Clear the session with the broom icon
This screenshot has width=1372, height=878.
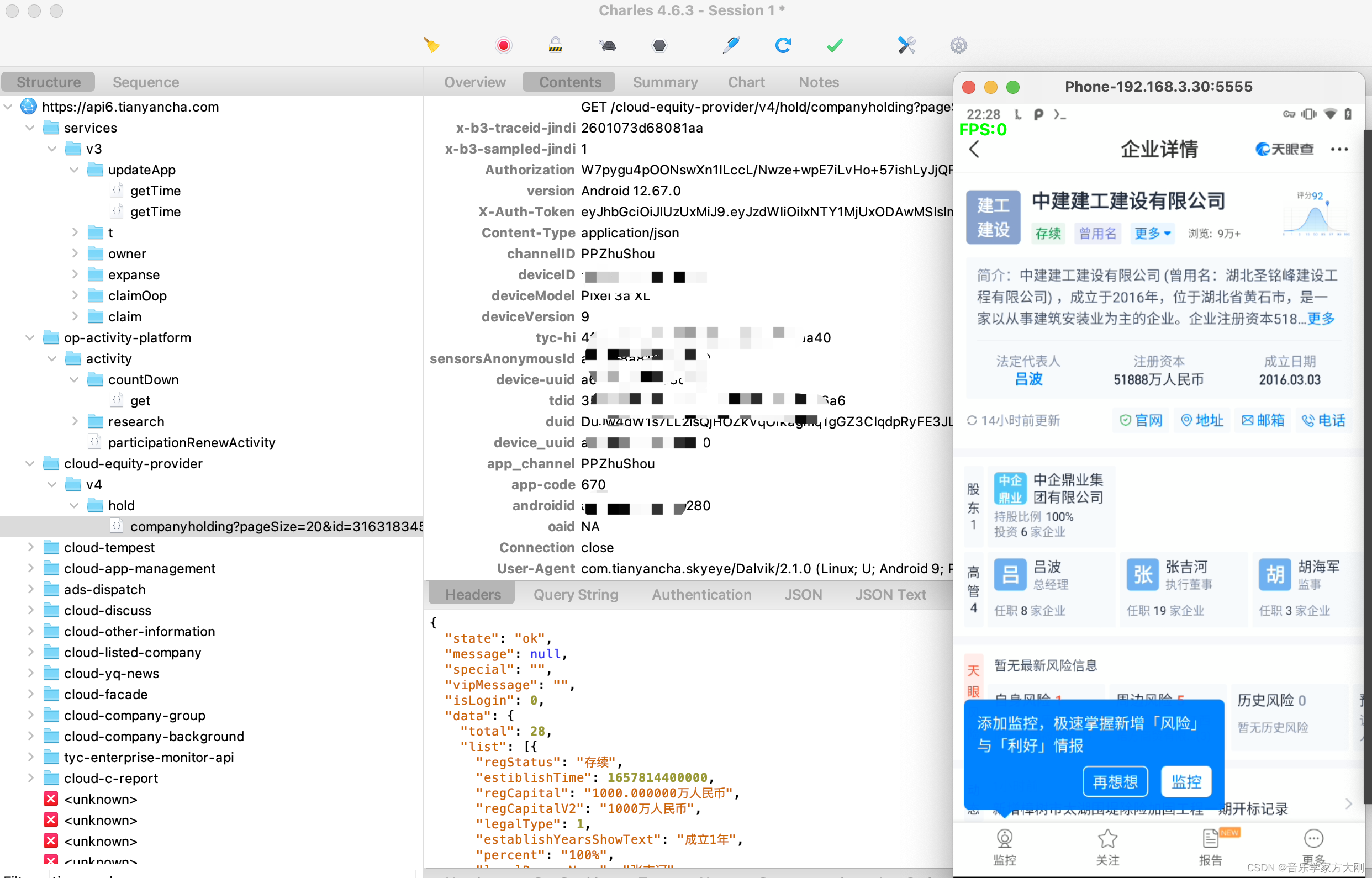tap(432, 45)
